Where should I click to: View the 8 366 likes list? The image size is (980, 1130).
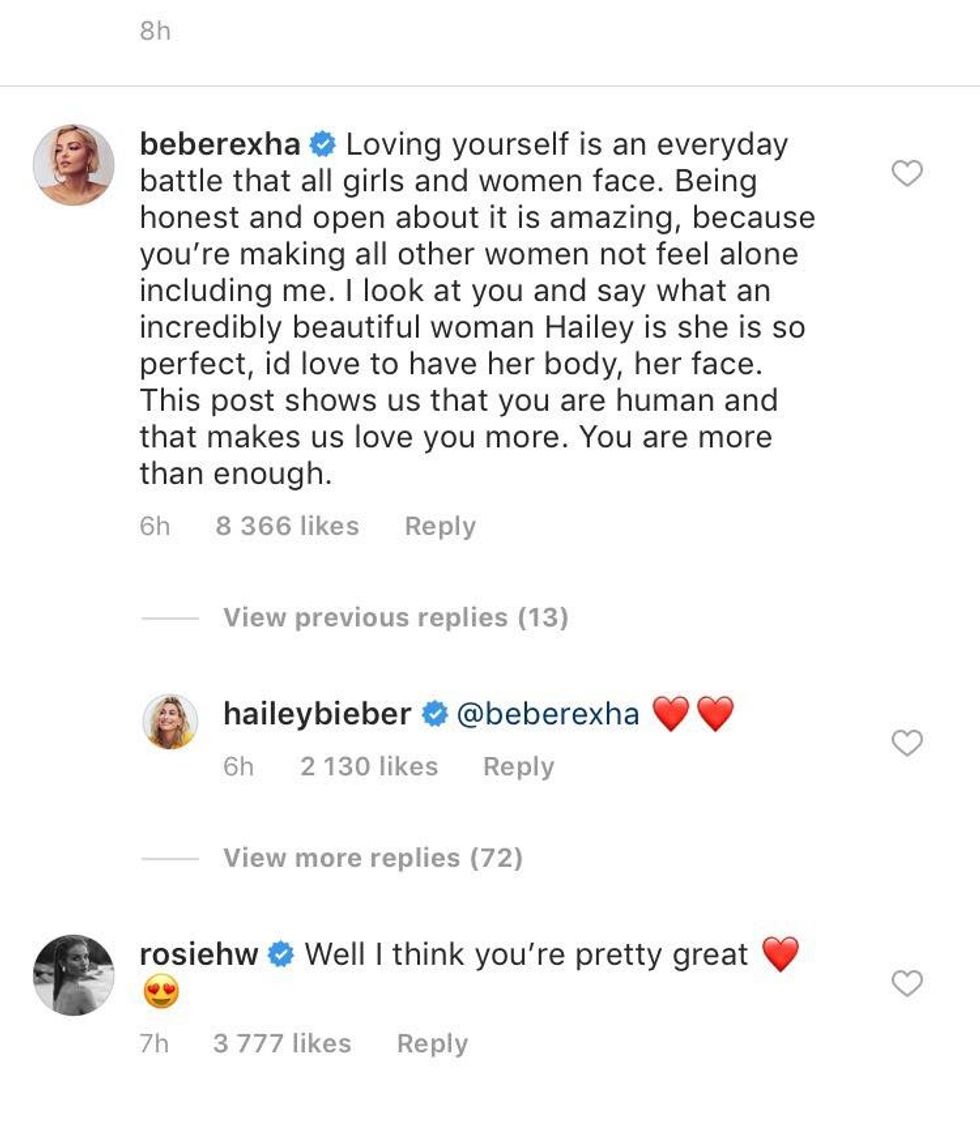pos(287,526)
